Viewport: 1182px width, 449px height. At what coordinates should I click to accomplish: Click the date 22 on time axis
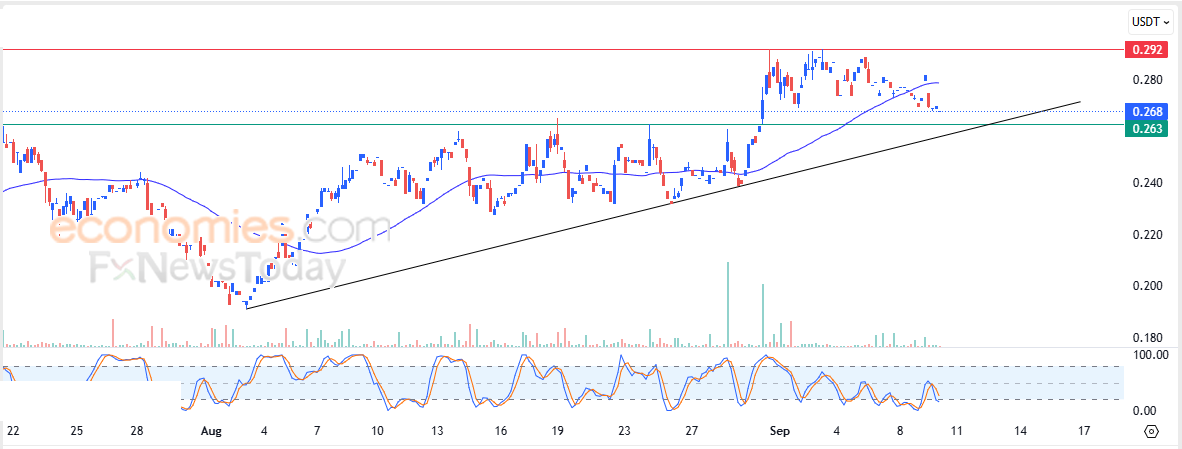13,432
